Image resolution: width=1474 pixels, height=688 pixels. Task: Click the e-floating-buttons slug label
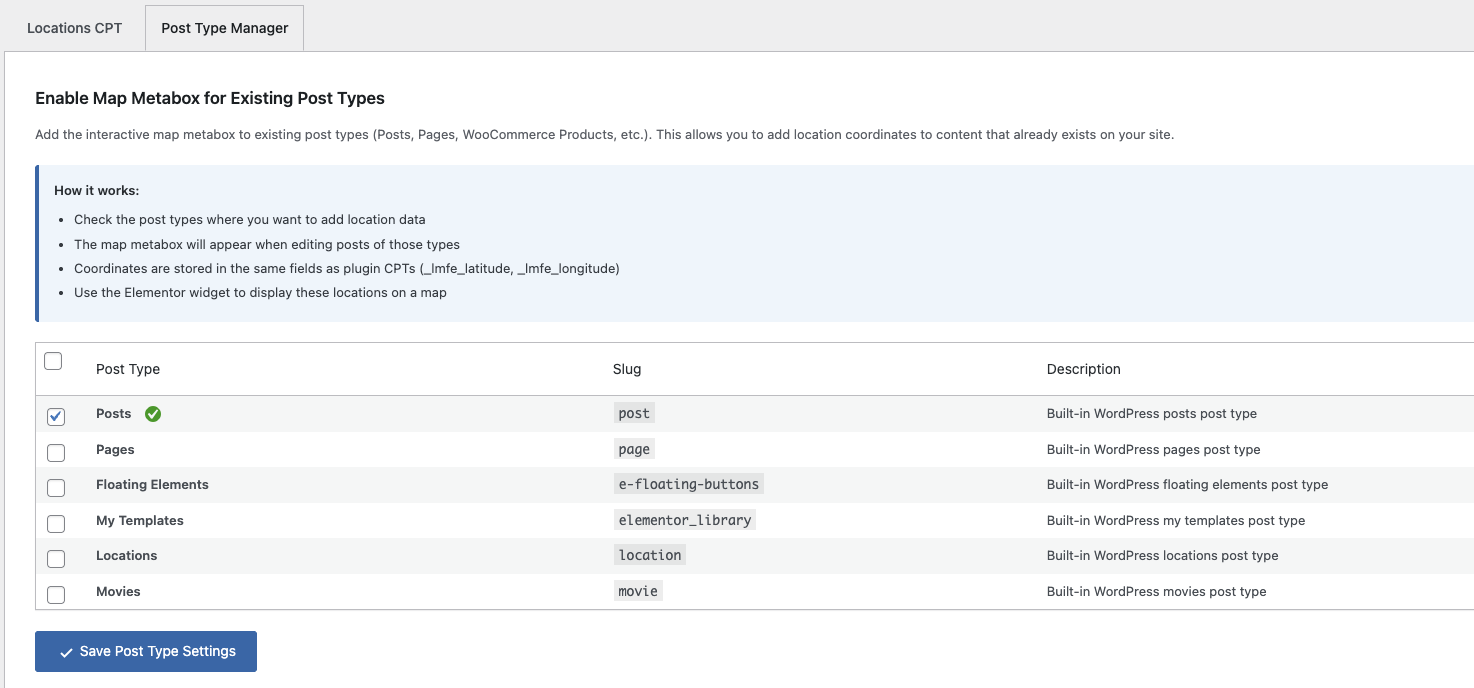tap(688, 484)
